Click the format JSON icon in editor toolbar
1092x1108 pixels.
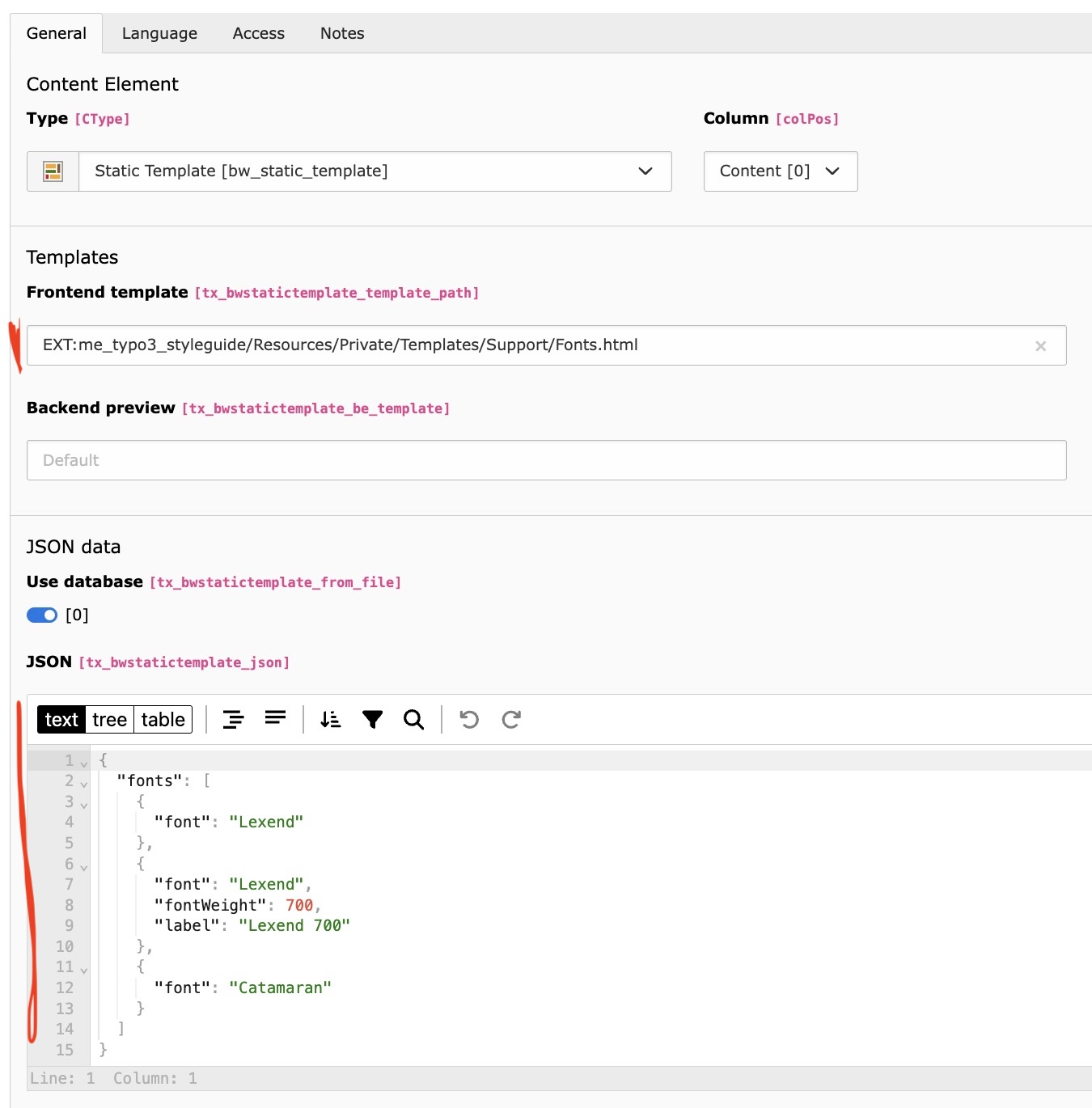coord(233,719)
